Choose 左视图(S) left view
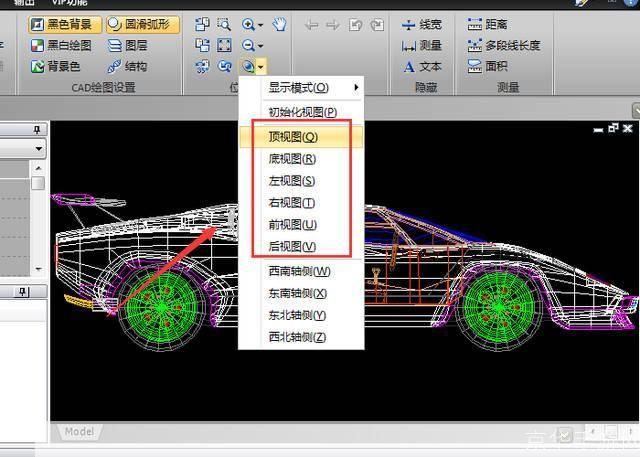 (301, 180)
